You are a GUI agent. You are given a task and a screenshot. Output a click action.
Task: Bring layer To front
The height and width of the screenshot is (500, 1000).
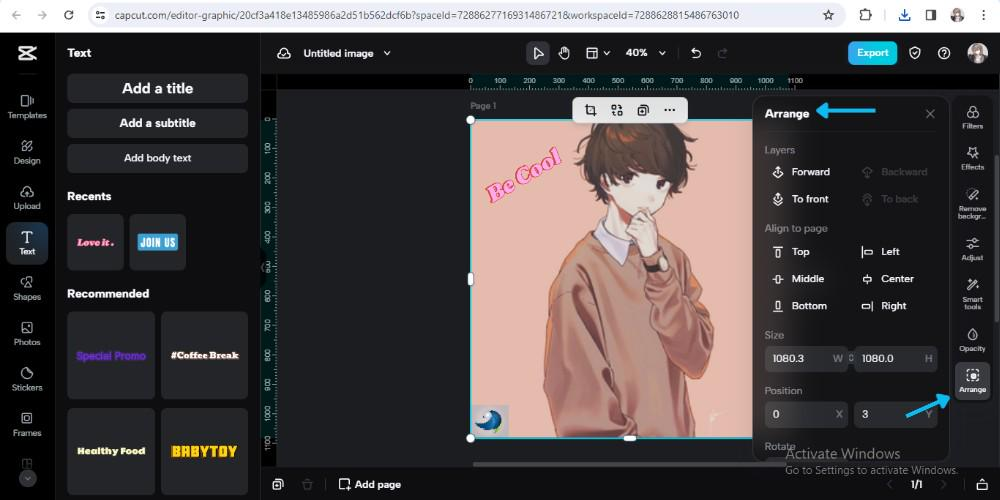(800, 199)
